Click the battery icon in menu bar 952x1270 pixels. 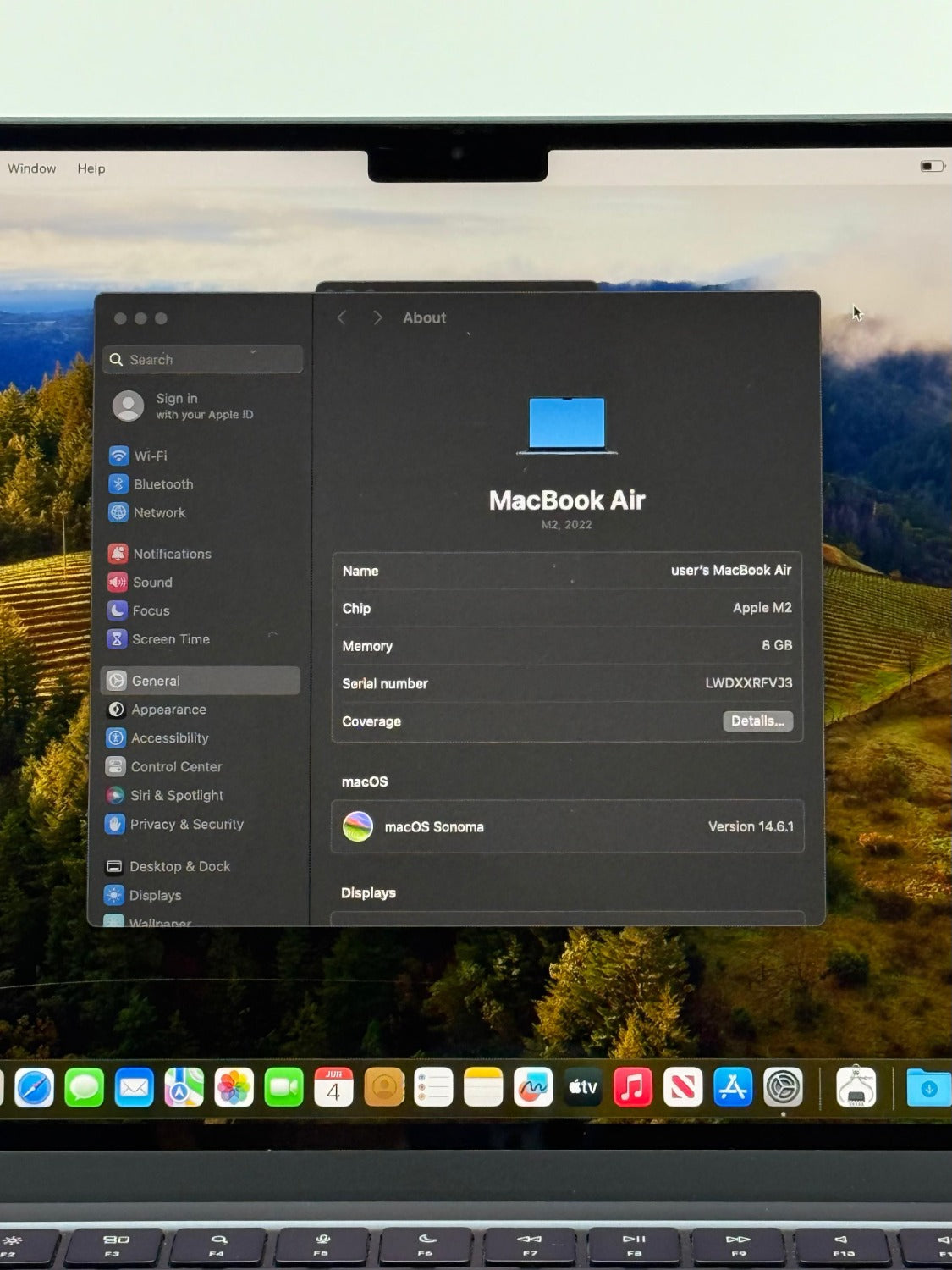coord(933,166)
